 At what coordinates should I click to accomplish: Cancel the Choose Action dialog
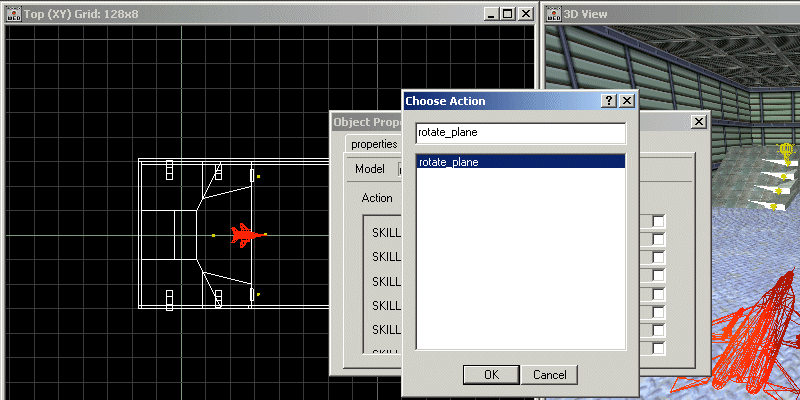pyautogui.click(x=549, y=374)
